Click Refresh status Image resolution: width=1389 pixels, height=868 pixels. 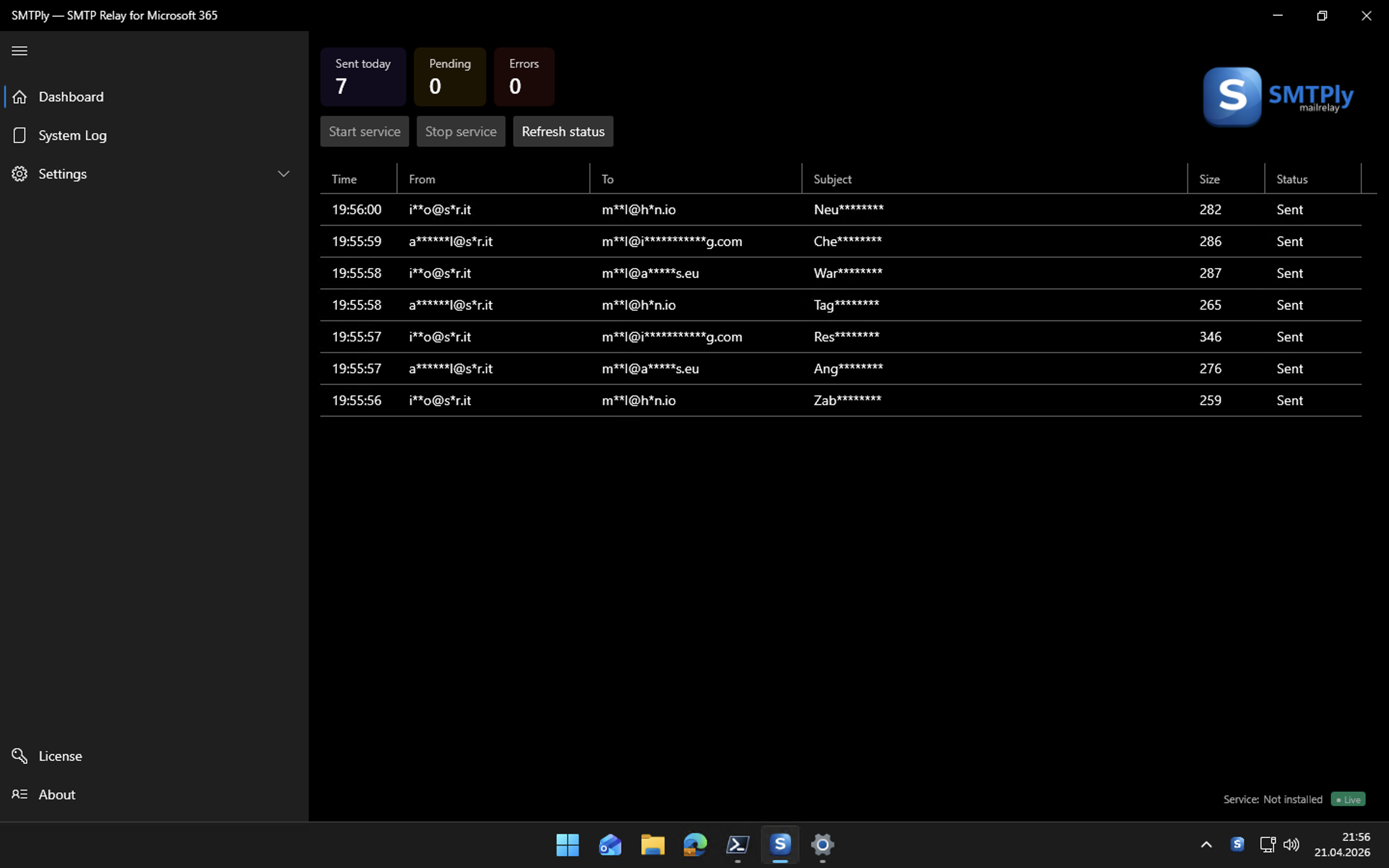pyautogui.click(x=562, y=131)
